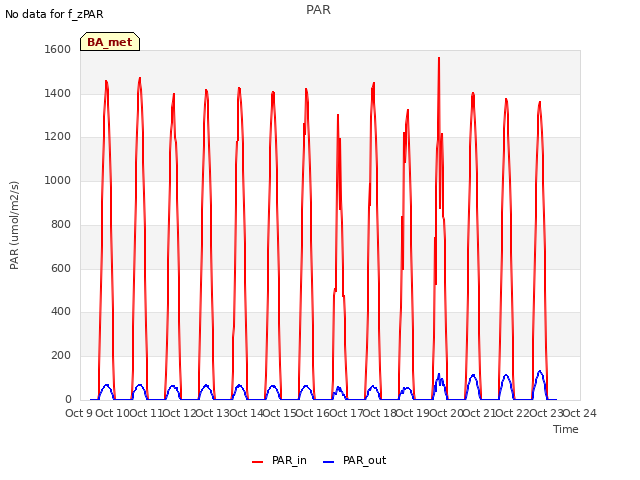Click the blue PAR_out legend swatch
Image resolution: width=640 pixels, height=480 pixels.
coord(329,462)
